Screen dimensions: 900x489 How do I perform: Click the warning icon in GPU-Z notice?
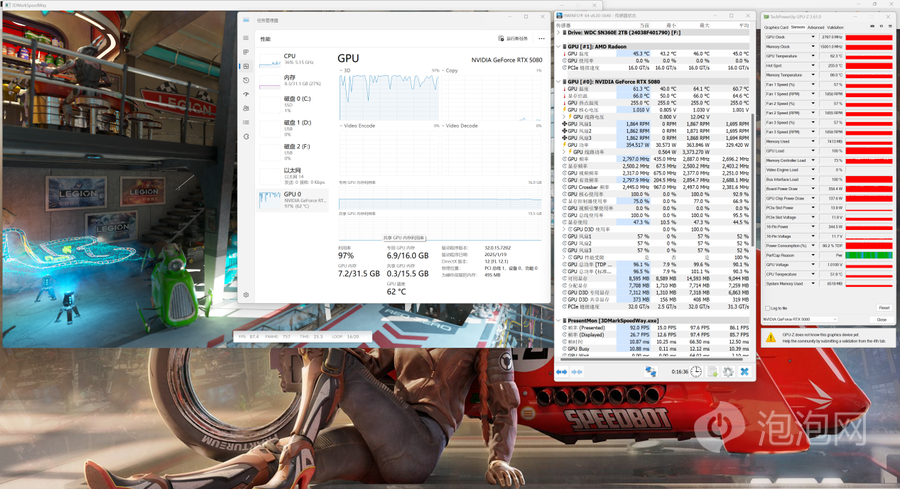pos(771,337)
